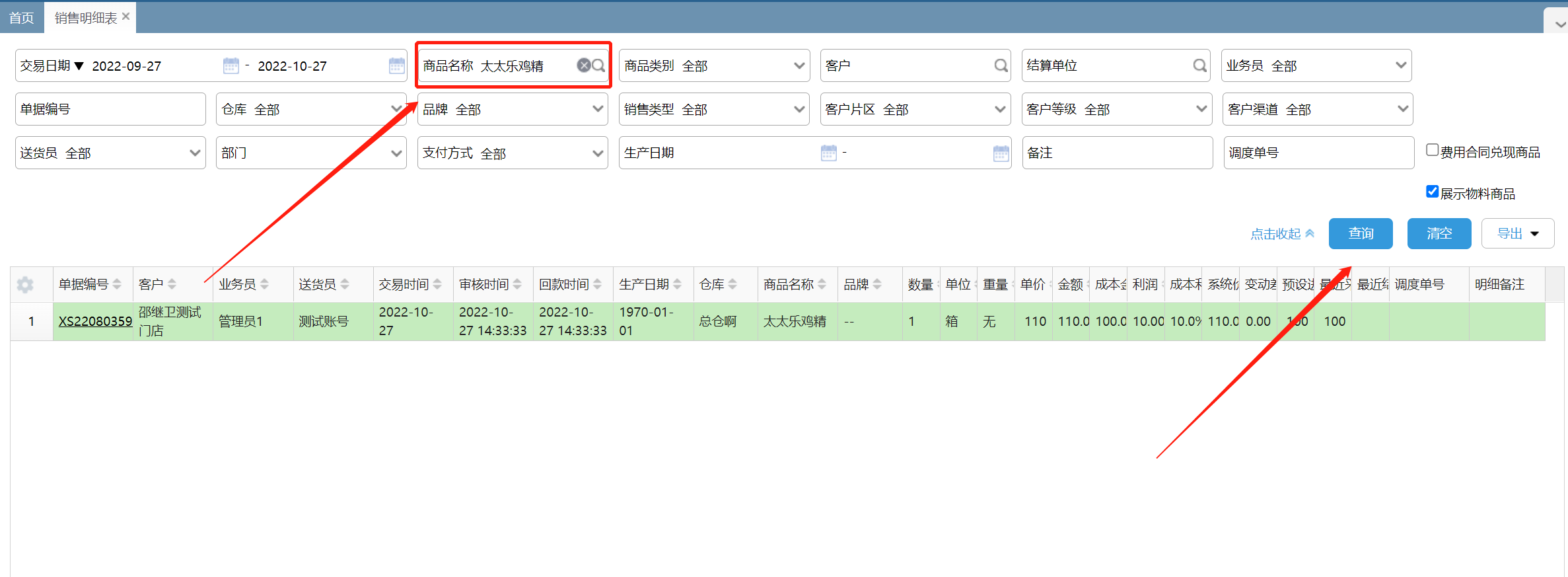The image size is (1568, 577).
Task: Open 客户片区 dropdown
Action: pyautogui.click(x=915, y=109)
